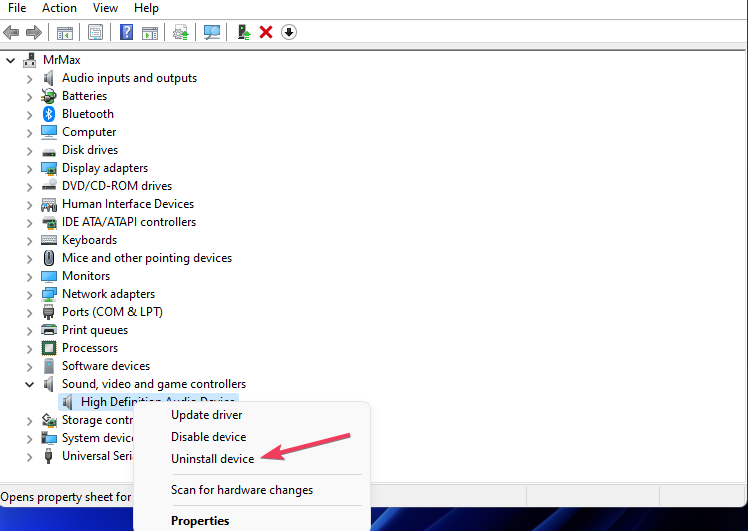The width and height of the screenshot is (748, 531).
Task: Click the Processors chip icon
Action: tap(49, 348)
